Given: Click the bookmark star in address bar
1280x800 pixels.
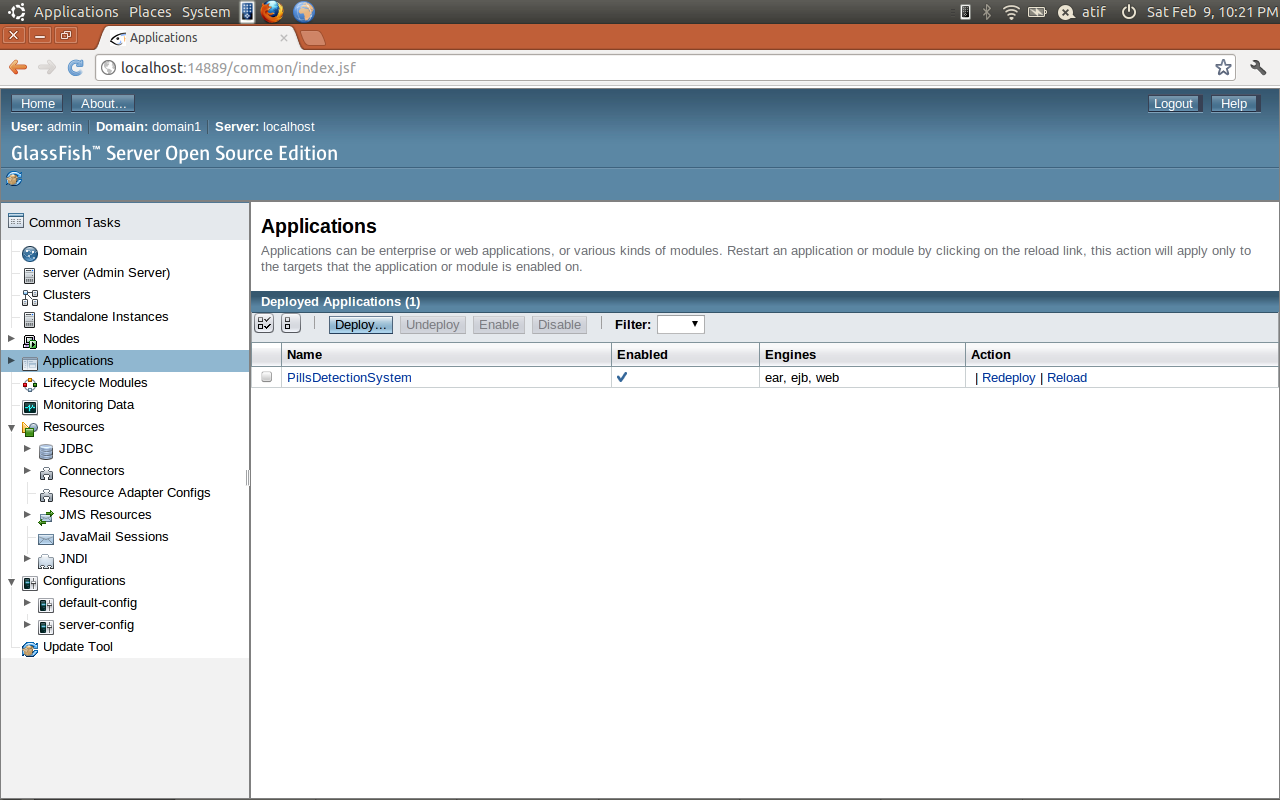Looking at the screenshot, I should coord(1223,67).
